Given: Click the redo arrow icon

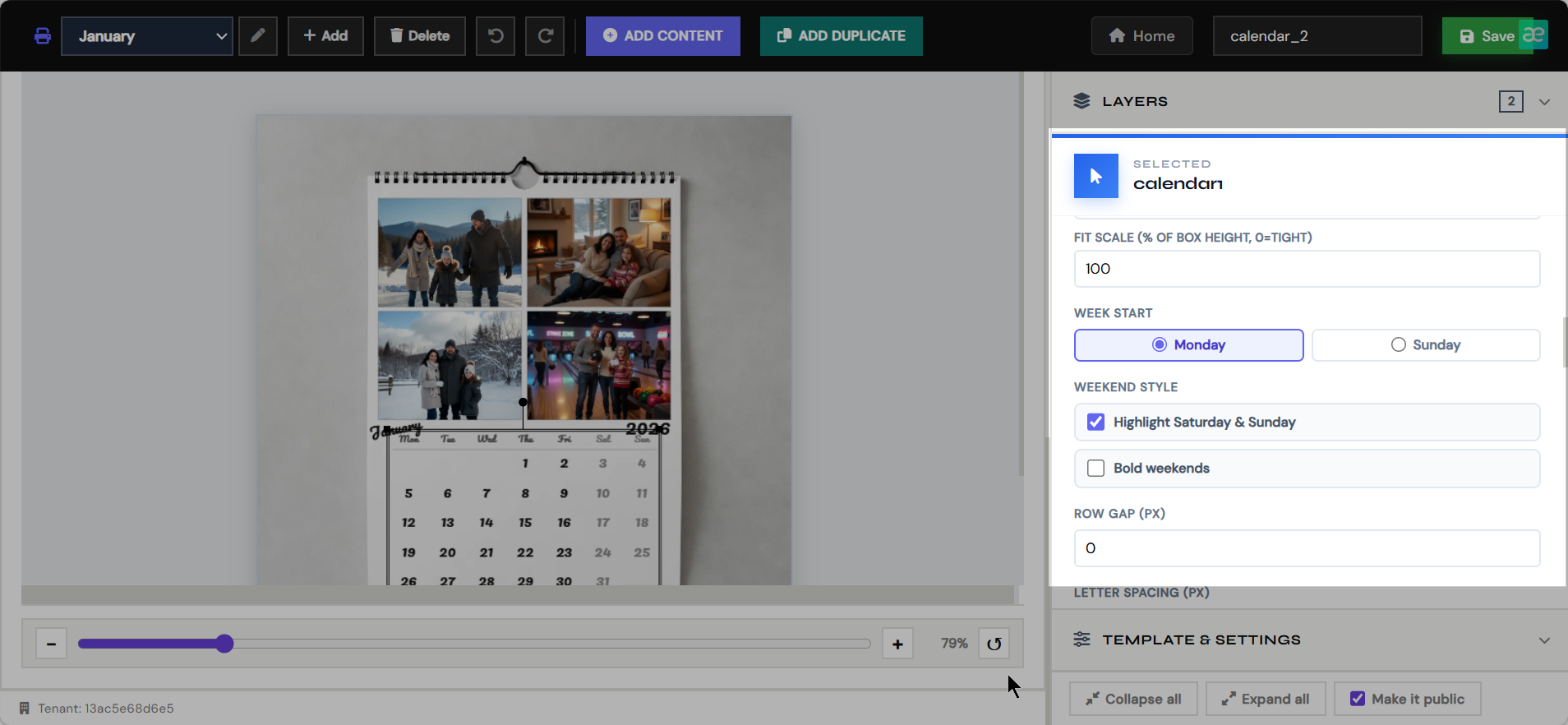Looking at the screenshot, I should 545,36.
